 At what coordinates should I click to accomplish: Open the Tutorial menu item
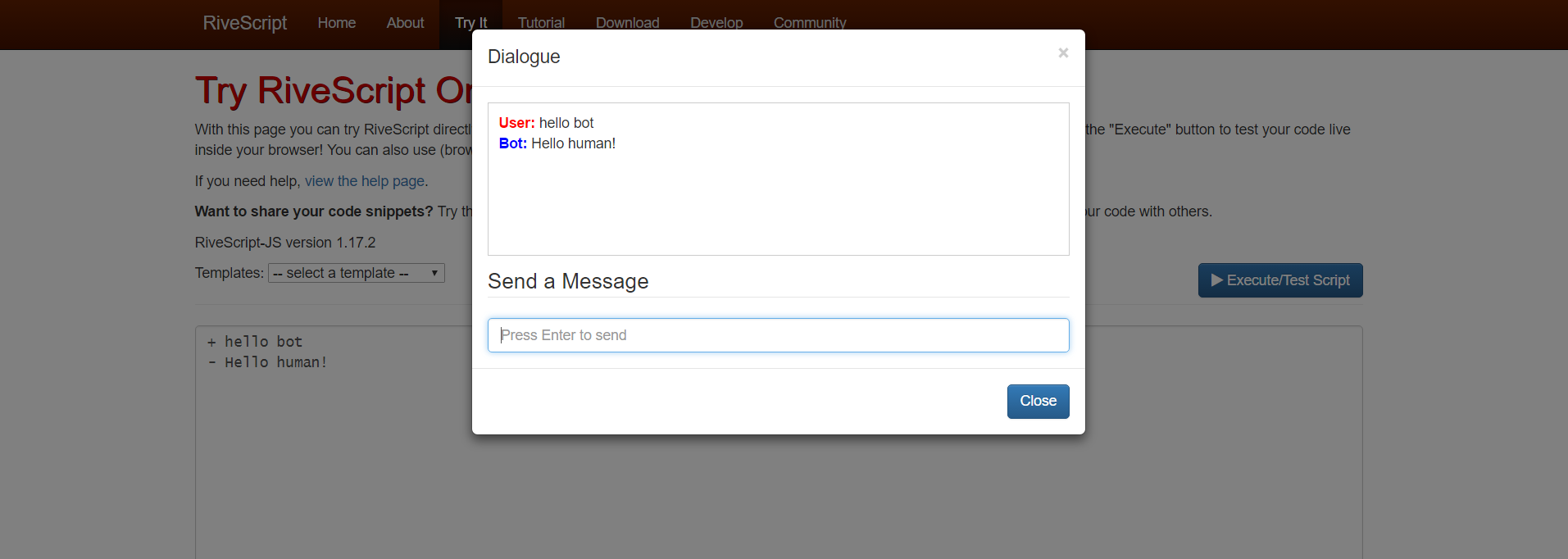tap(541, 23)
